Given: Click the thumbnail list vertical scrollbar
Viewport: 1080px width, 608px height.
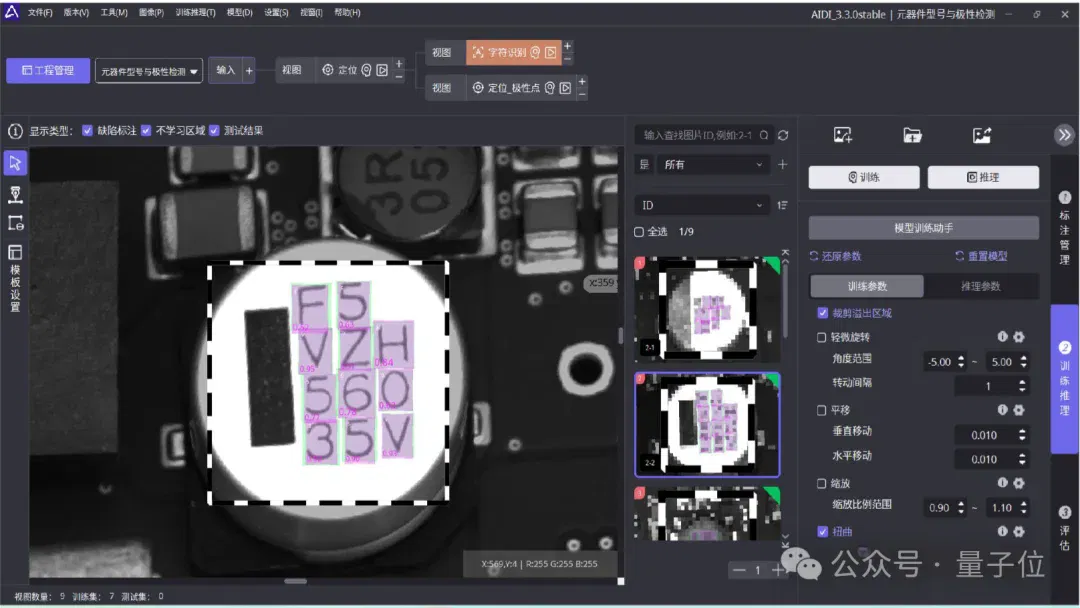Looking at the screenshot, I should pyautogui.click(x=785, y=303).
